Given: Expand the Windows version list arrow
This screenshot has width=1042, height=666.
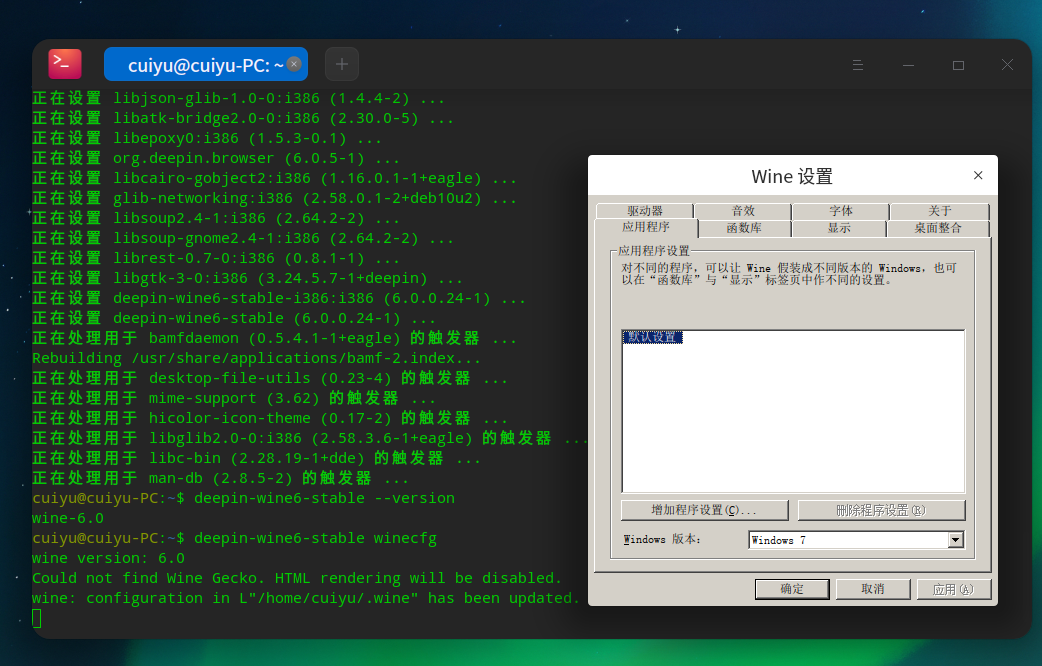Looking at the screenshot, I should tap(955, 539).
